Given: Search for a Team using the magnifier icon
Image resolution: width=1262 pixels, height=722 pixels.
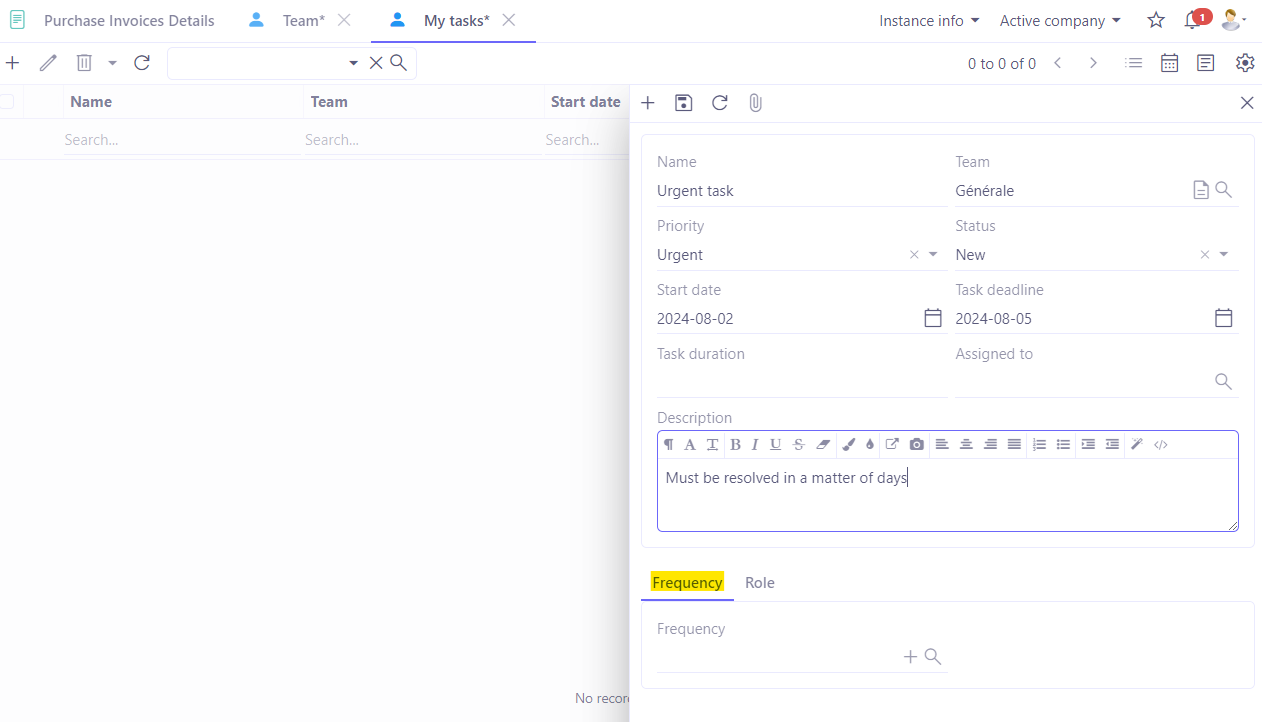Looking at the screenshot, I should tap(1222, 189).
